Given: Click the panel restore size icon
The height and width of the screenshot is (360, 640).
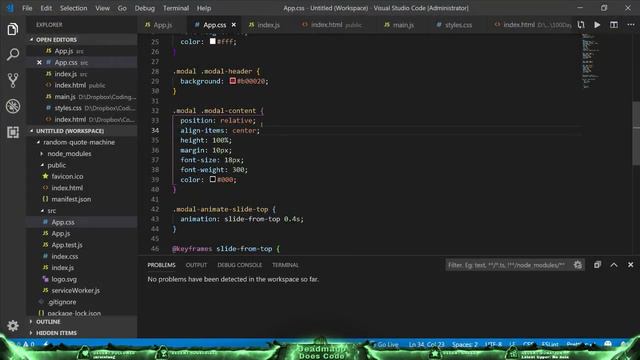Looking at the screenshot, I should click(x=597, y=265).
